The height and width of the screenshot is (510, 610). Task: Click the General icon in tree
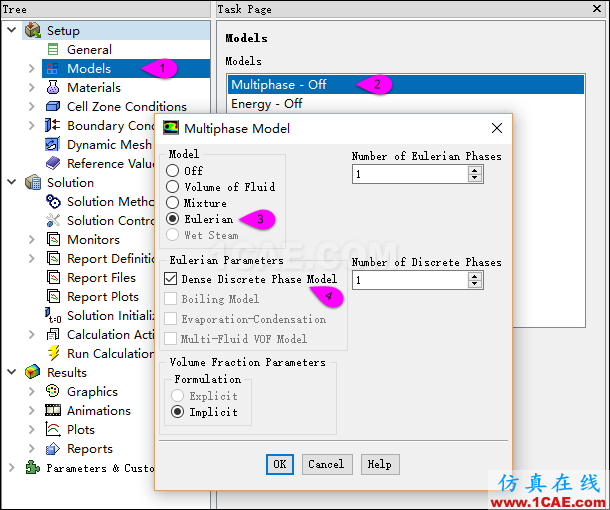pos(53,49)
